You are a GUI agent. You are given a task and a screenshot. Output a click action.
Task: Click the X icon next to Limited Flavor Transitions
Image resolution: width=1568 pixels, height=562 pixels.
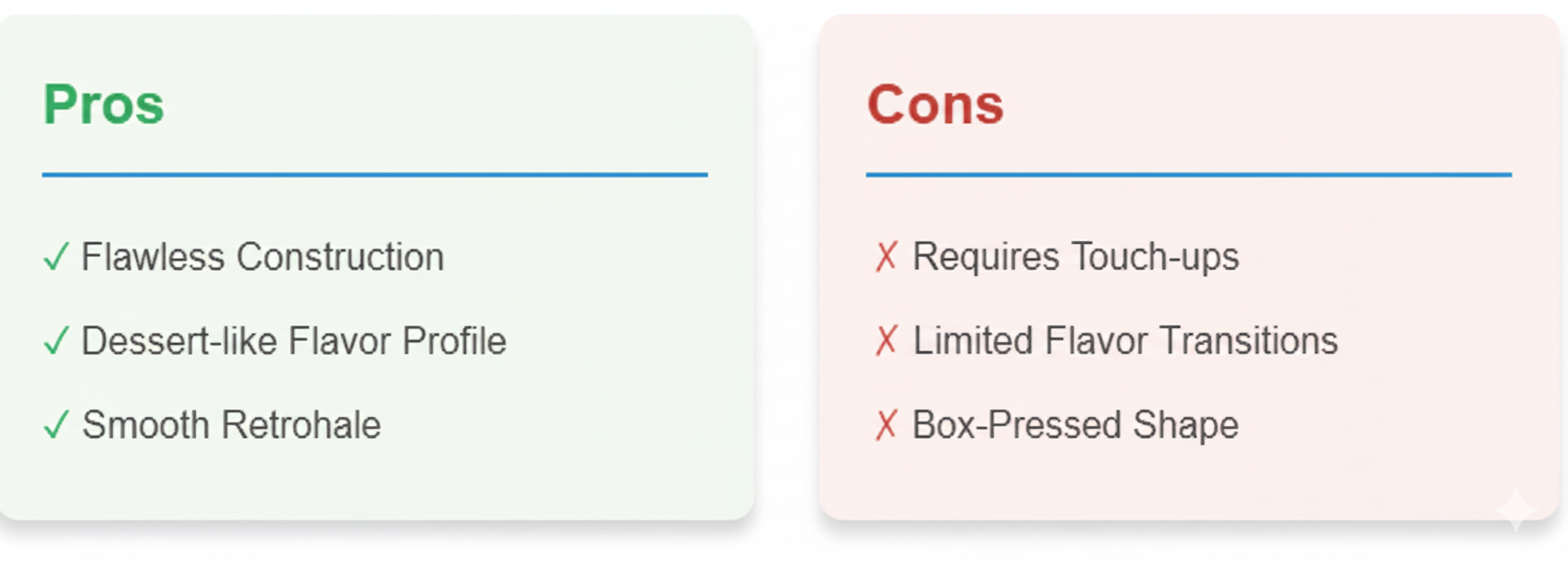pyautogui.click(x=886, y=341)
